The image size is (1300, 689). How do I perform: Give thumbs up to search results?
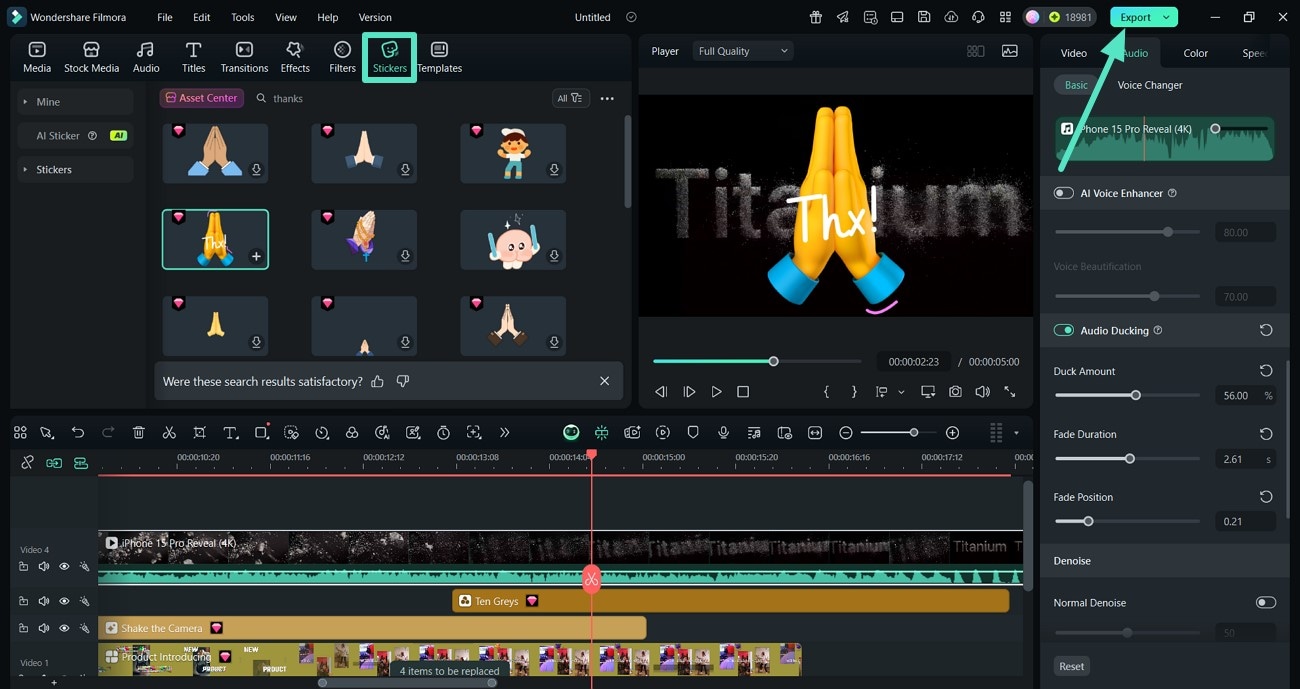click(x=377, y=381)
